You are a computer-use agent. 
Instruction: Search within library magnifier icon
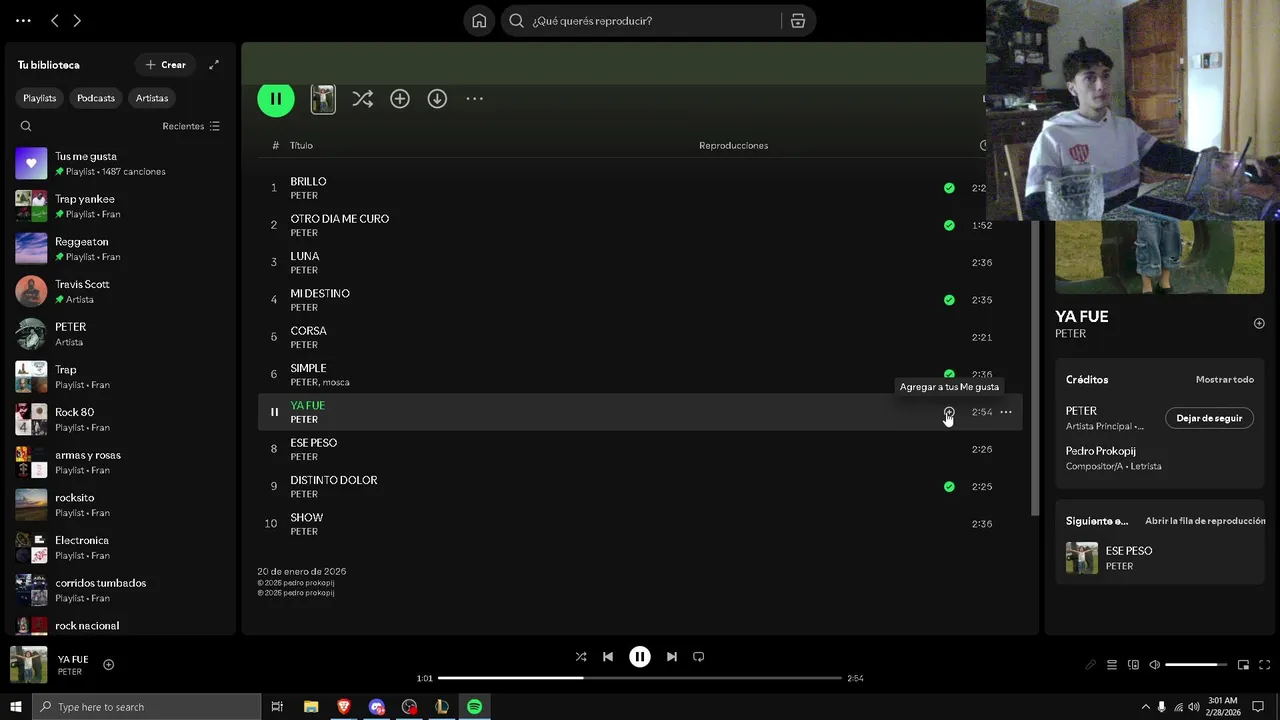coord(26,126)
